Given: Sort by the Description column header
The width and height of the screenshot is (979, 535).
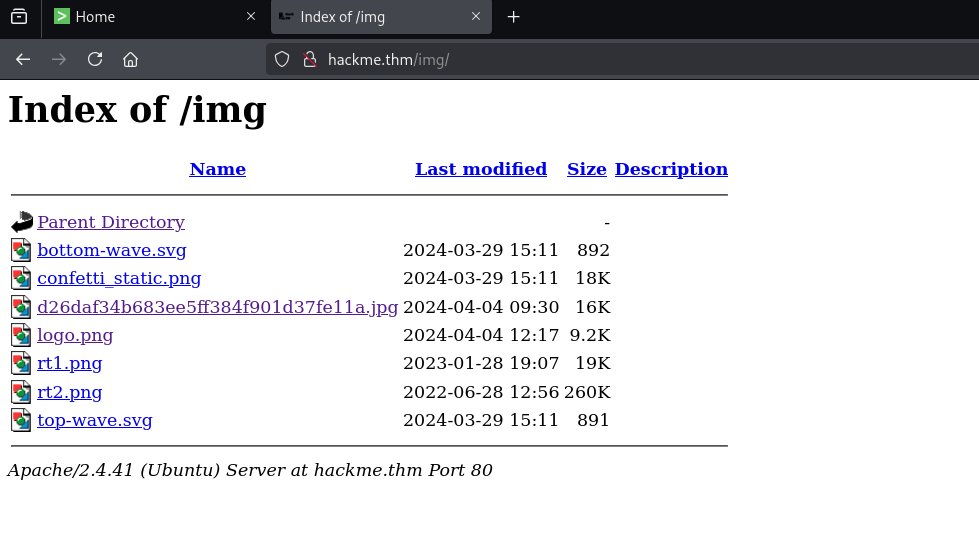Looking at the screenshot, I should [x=671, y=169].
